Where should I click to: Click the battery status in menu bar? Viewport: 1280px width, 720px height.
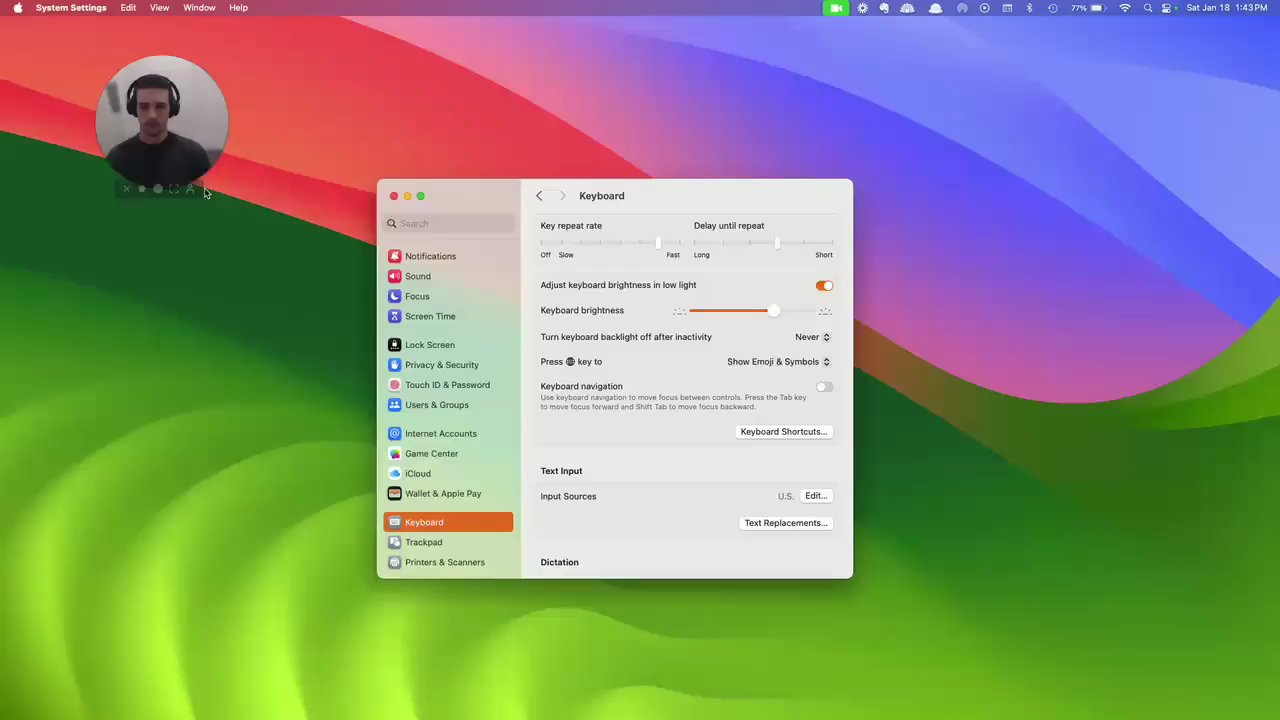1086,8
